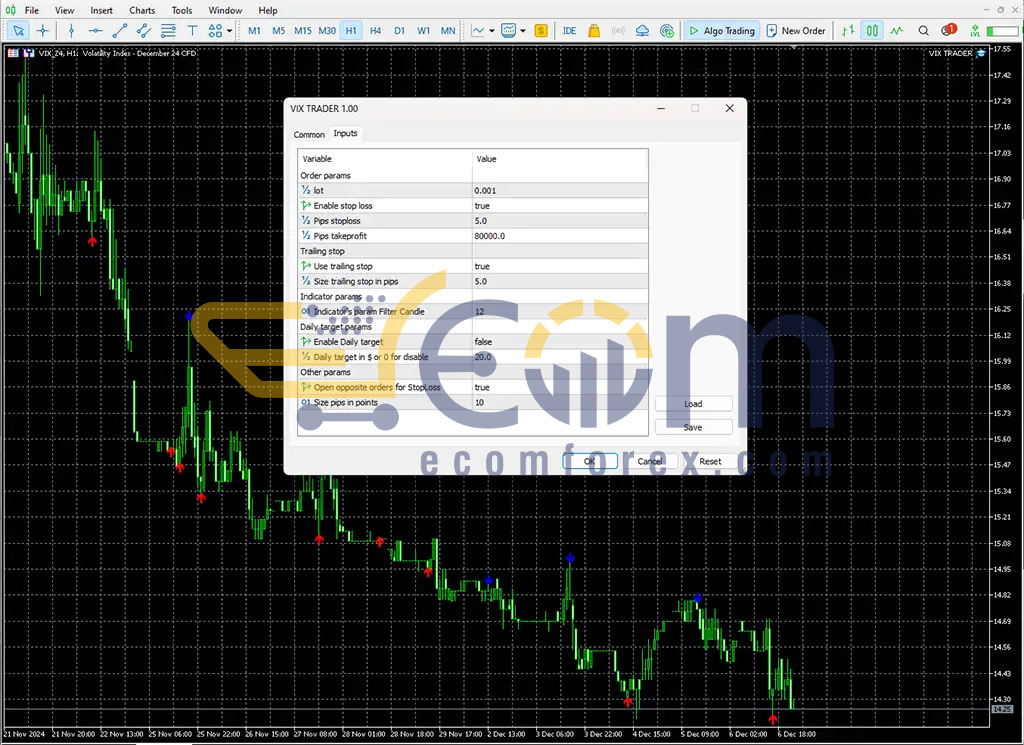Select the H4 timeframe
The image size is (1024, 745).
[x=376, y=31]
